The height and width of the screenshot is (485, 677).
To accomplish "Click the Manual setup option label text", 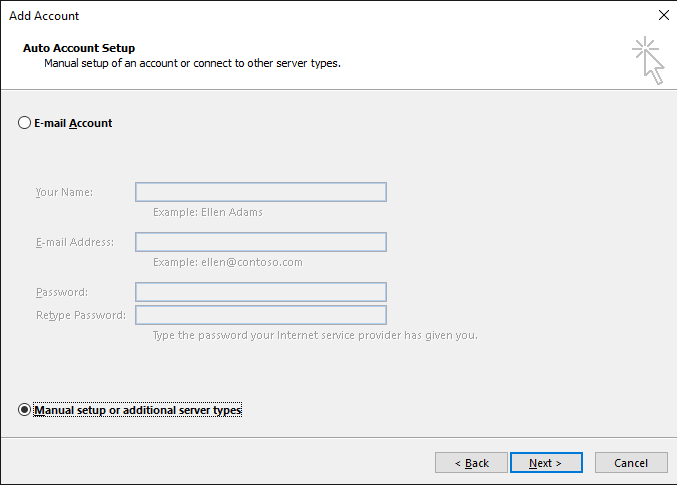I will (138, 410).
